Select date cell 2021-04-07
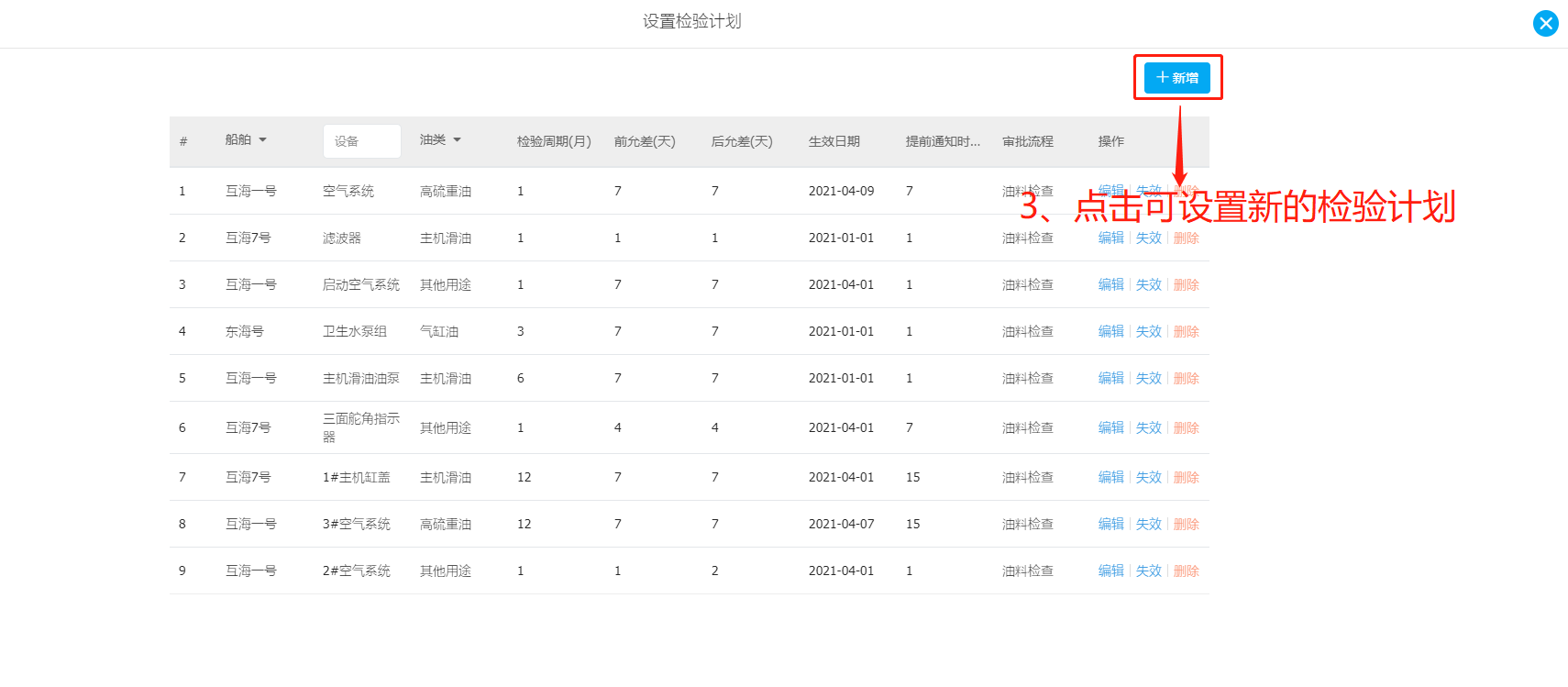The width and height of the screenshot is (1568, 687). click(x=842, y=524)
